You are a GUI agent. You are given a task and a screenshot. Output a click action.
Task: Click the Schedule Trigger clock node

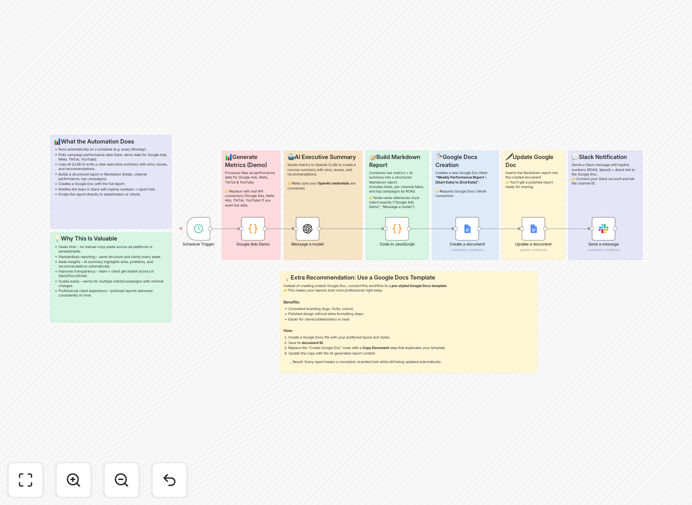click(199, 229)
